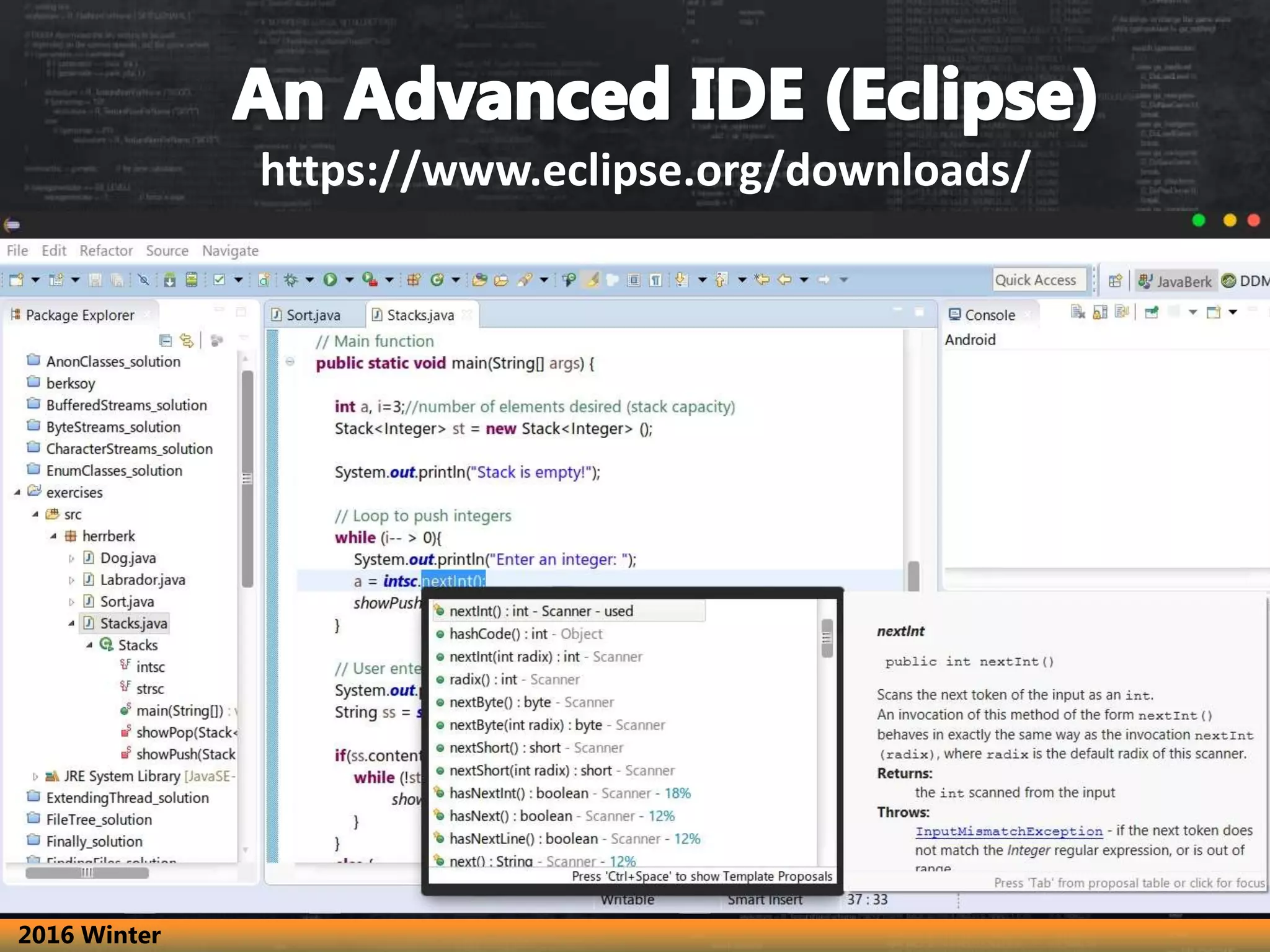1270x952 pixels.
Task: Collapse the src folder node
Action: pos(35,514)
